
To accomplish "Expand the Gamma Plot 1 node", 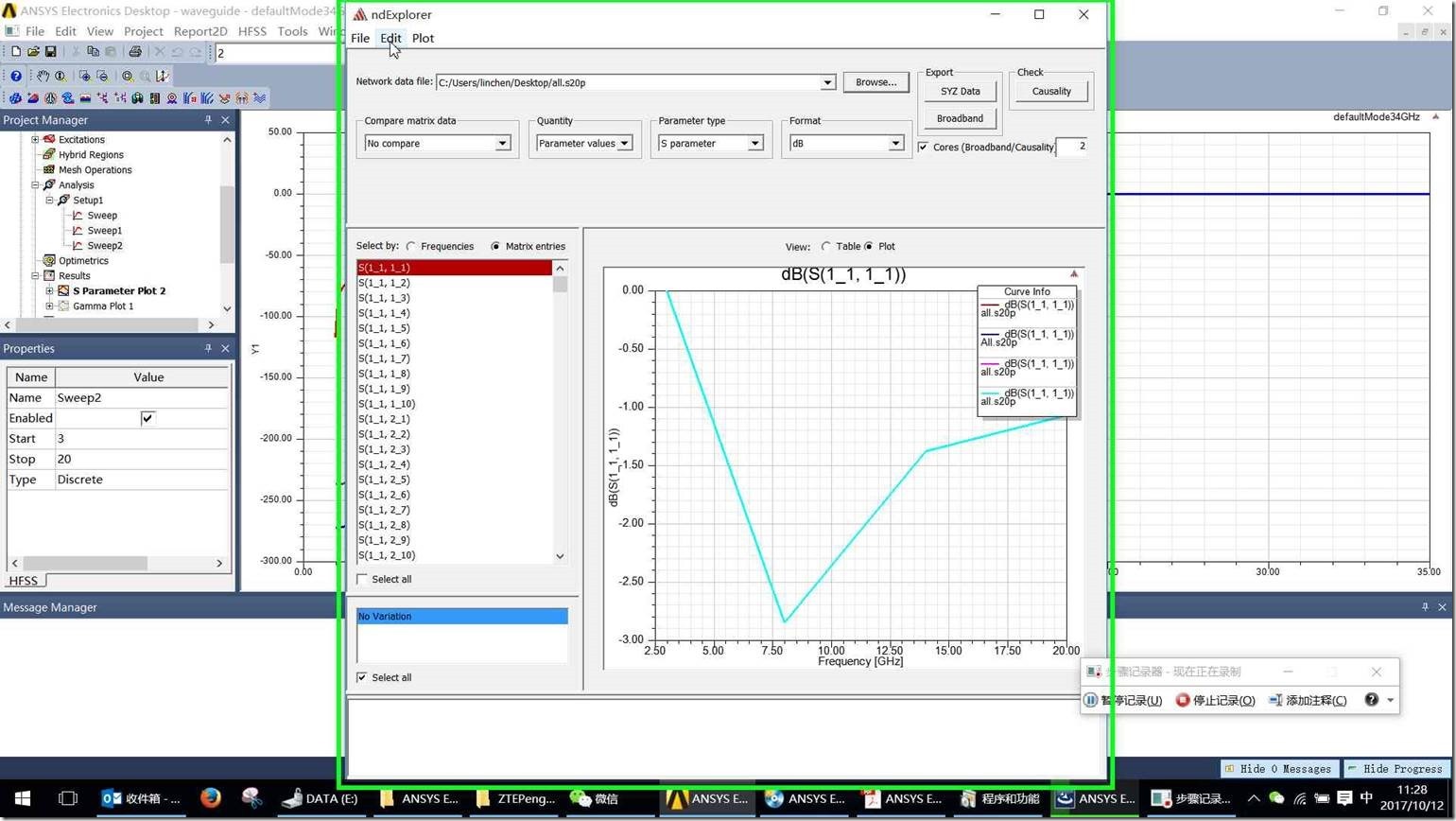I will click(x=50, y=306).
